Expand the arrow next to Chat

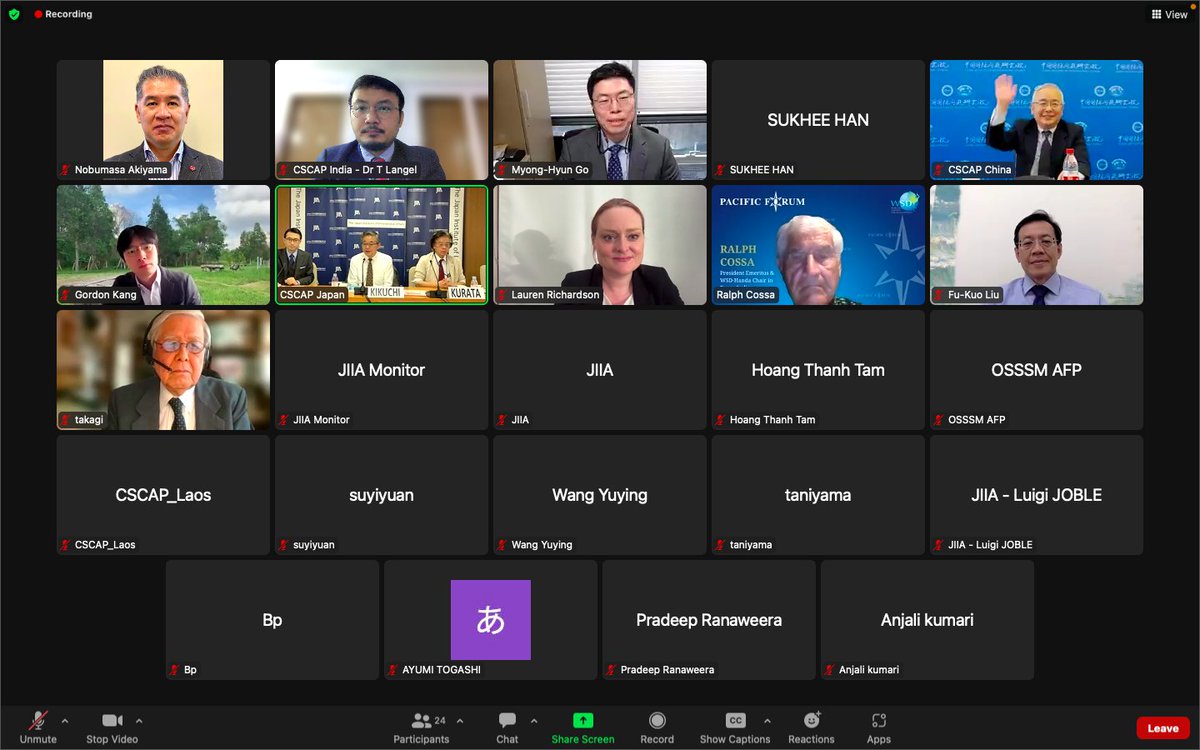[534, 720]
